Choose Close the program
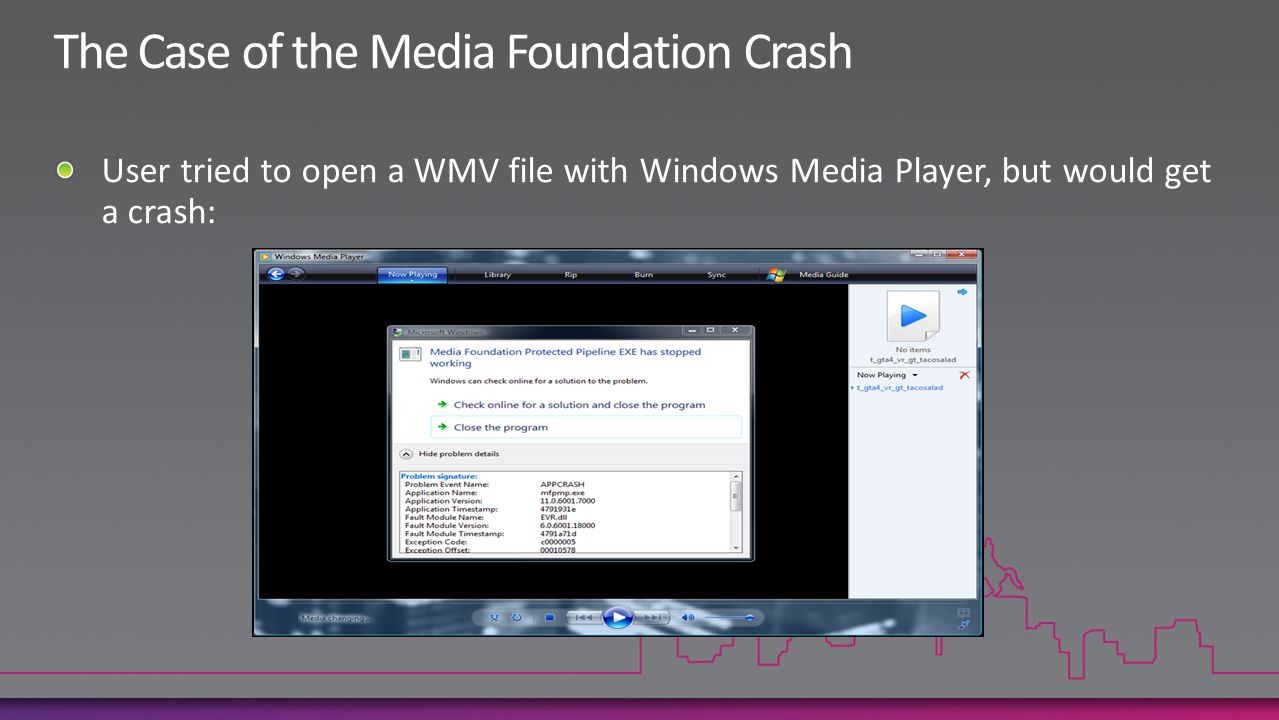This screenshot has height=720, width=1279. [x=586, y=427]
